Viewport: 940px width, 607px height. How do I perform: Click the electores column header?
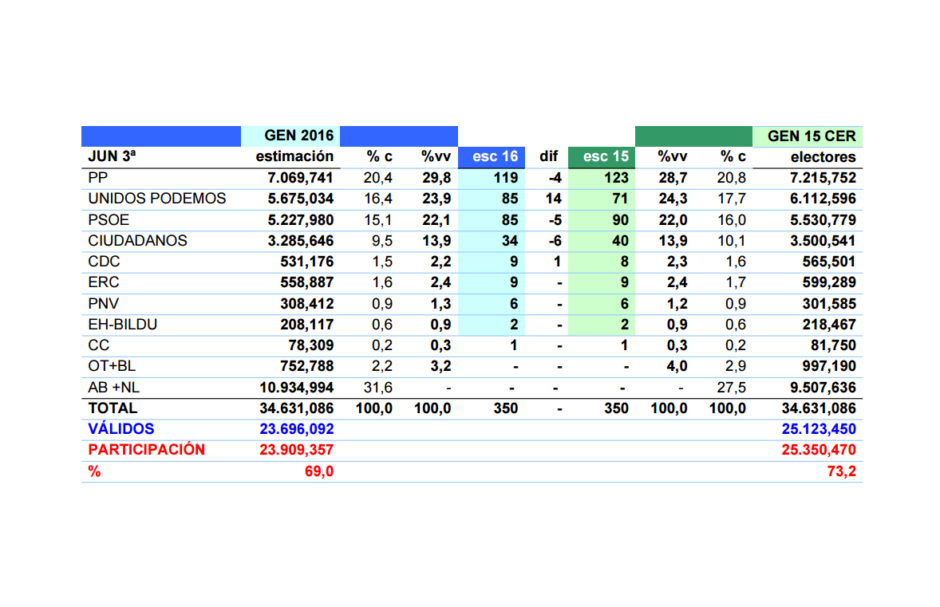click(x=823, y=157)
